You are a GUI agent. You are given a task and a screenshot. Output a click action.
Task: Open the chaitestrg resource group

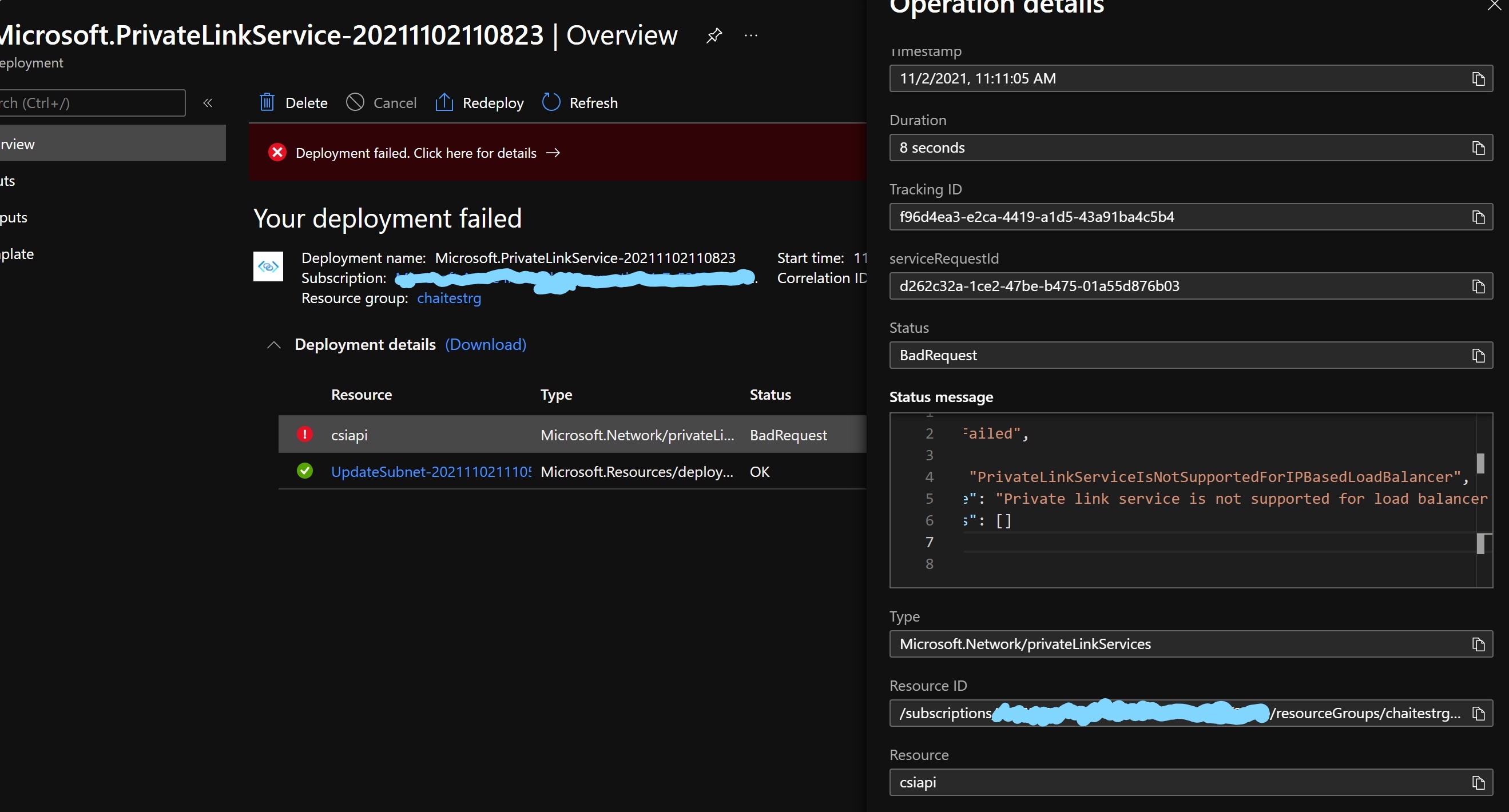448,298
